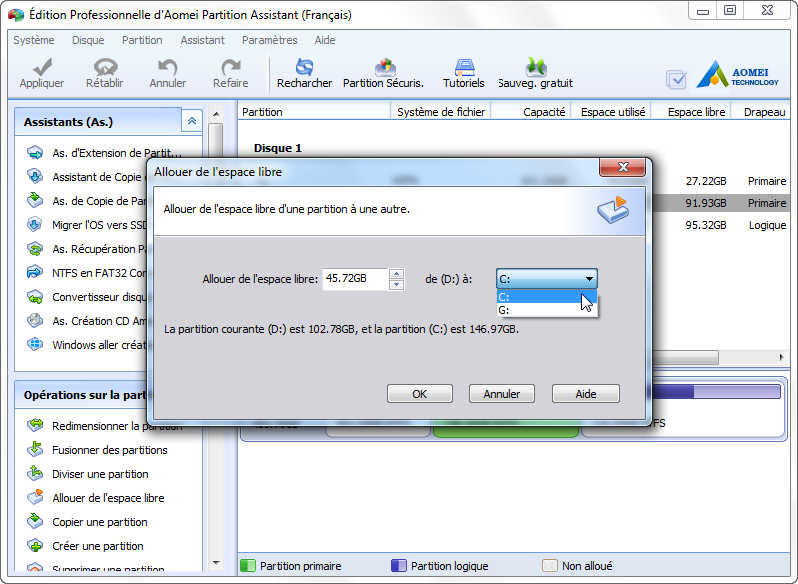Click the AOMEI Technology logo

(737, 74)
